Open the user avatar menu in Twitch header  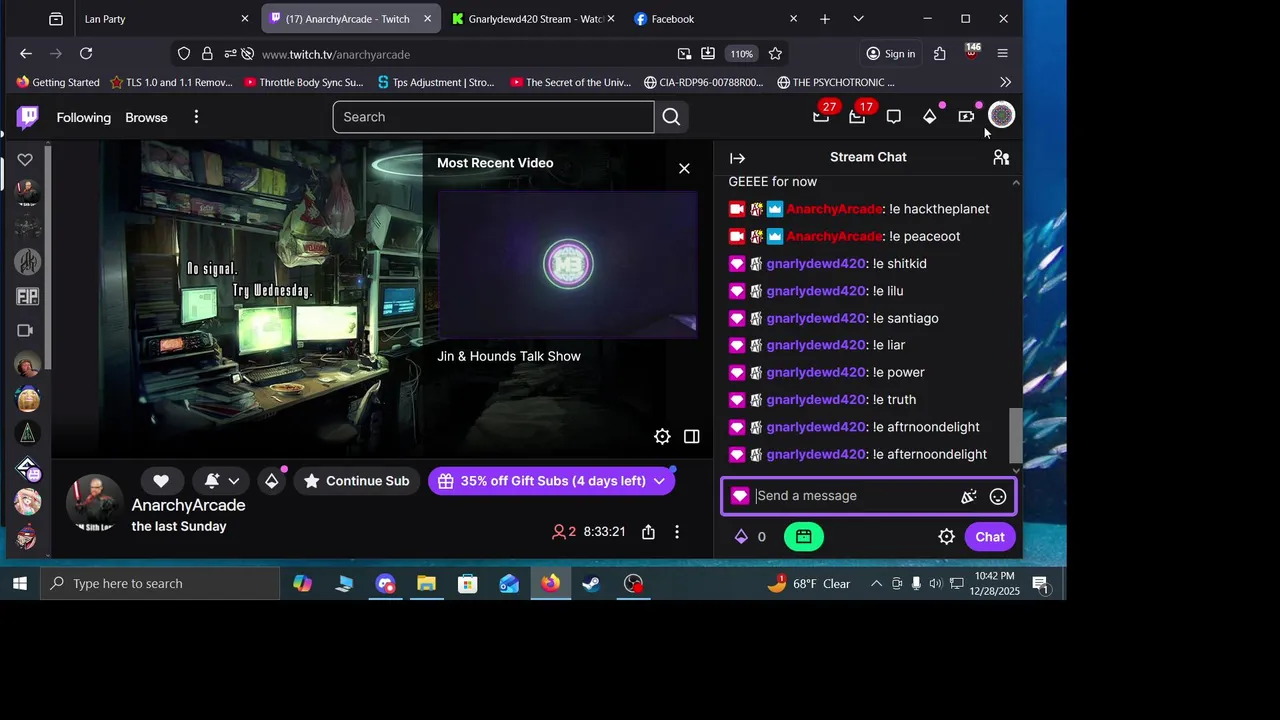(1001, 116)
